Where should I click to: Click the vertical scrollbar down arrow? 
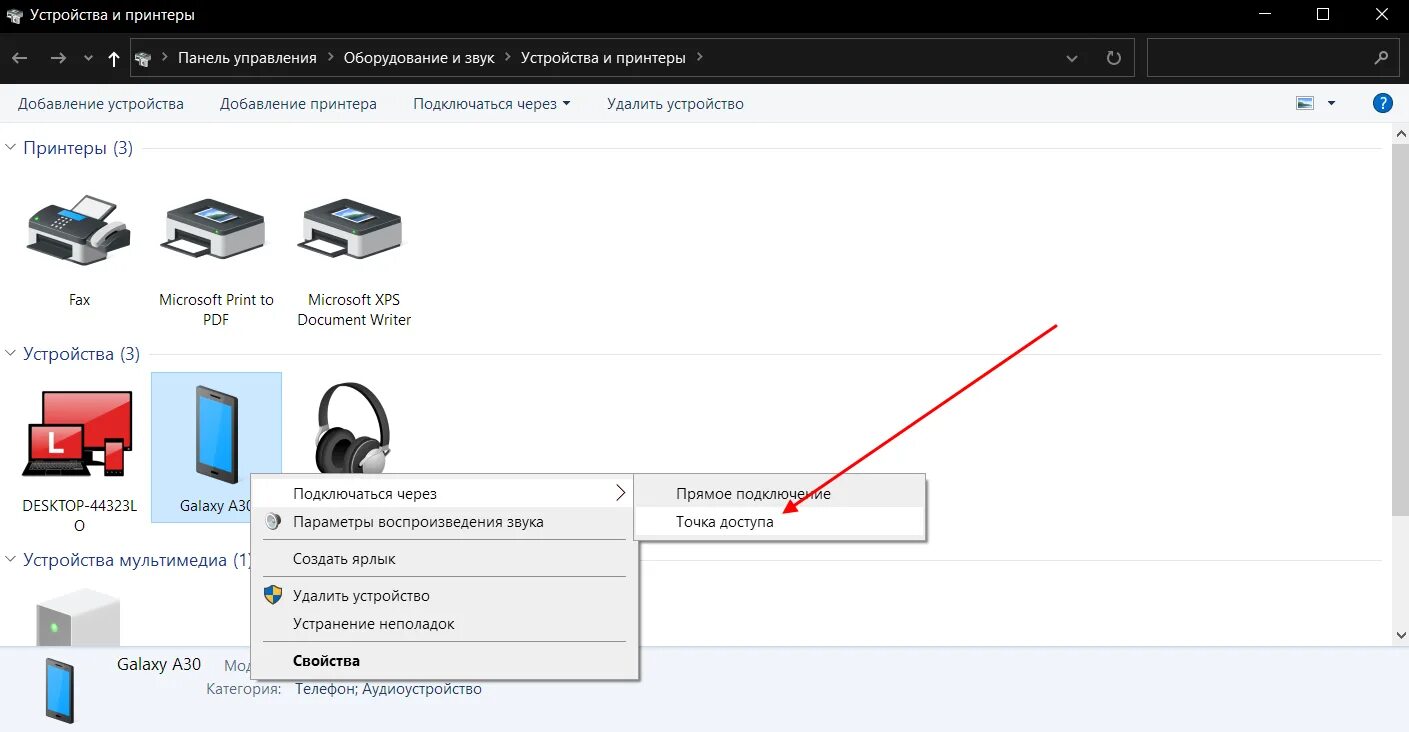(1400, 634)
